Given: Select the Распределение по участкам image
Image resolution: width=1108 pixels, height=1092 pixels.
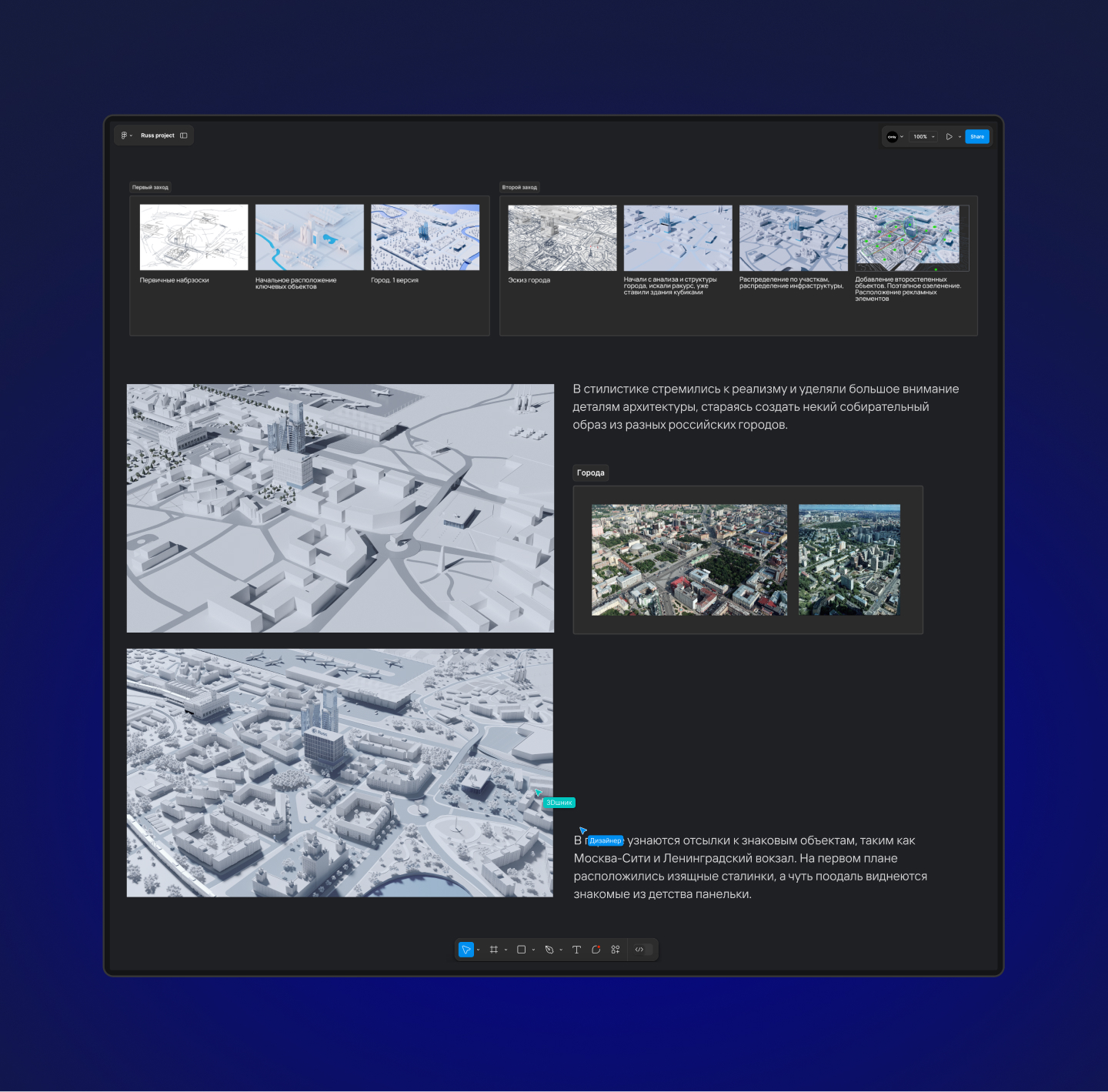Looking at the screenshot, I should pyautogui.click(x=793, y=238).
